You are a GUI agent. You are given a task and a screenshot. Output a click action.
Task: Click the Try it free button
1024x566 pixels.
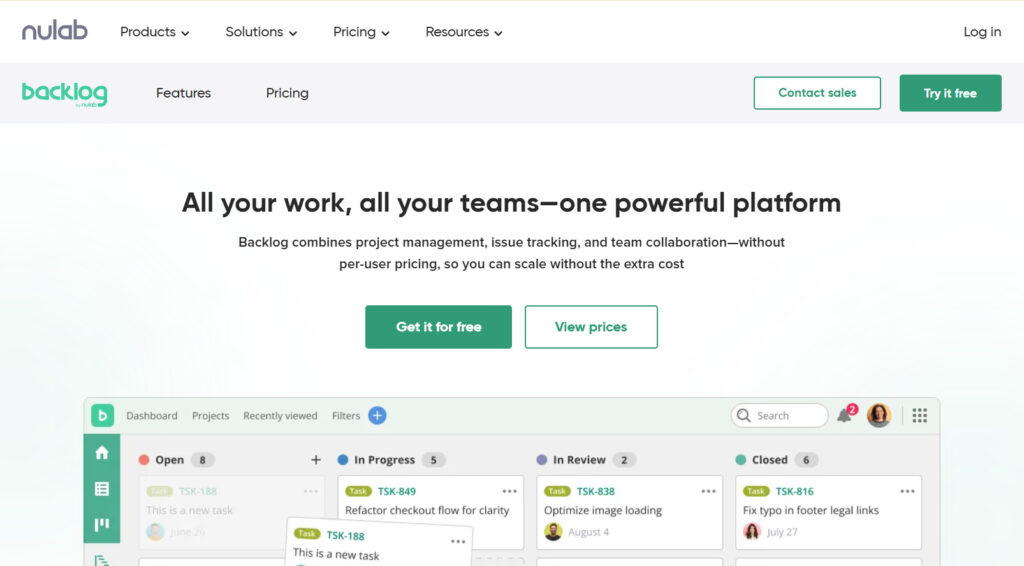950,93
